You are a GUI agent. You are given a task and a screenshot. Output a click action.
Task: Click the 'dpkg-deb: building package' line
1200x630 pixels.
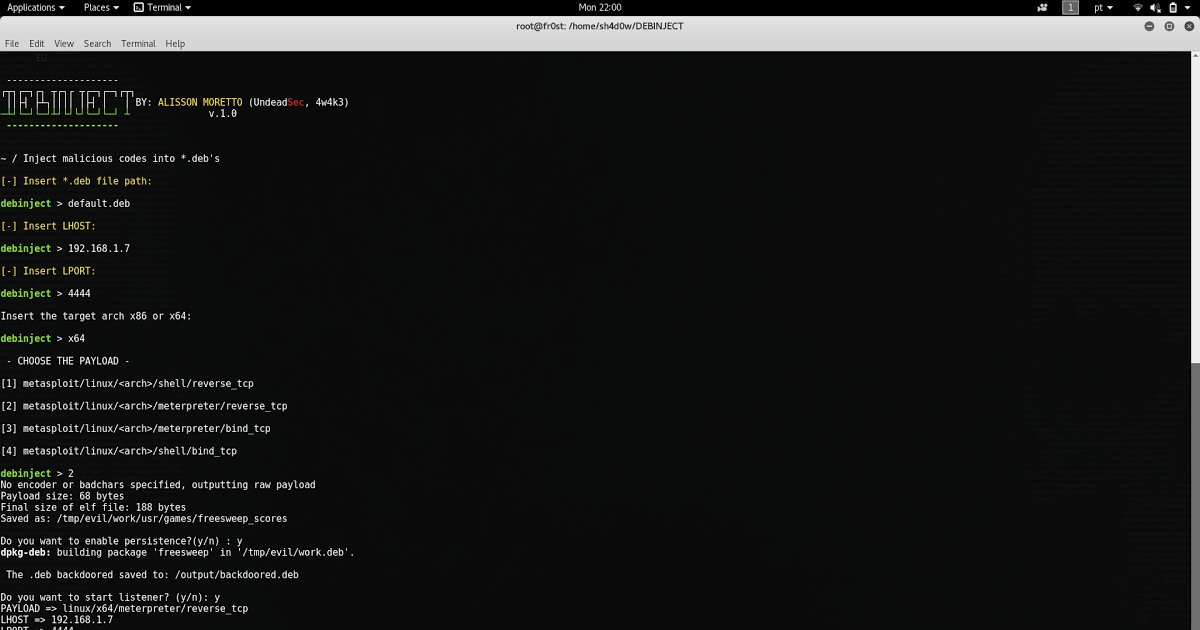(178, 552)
